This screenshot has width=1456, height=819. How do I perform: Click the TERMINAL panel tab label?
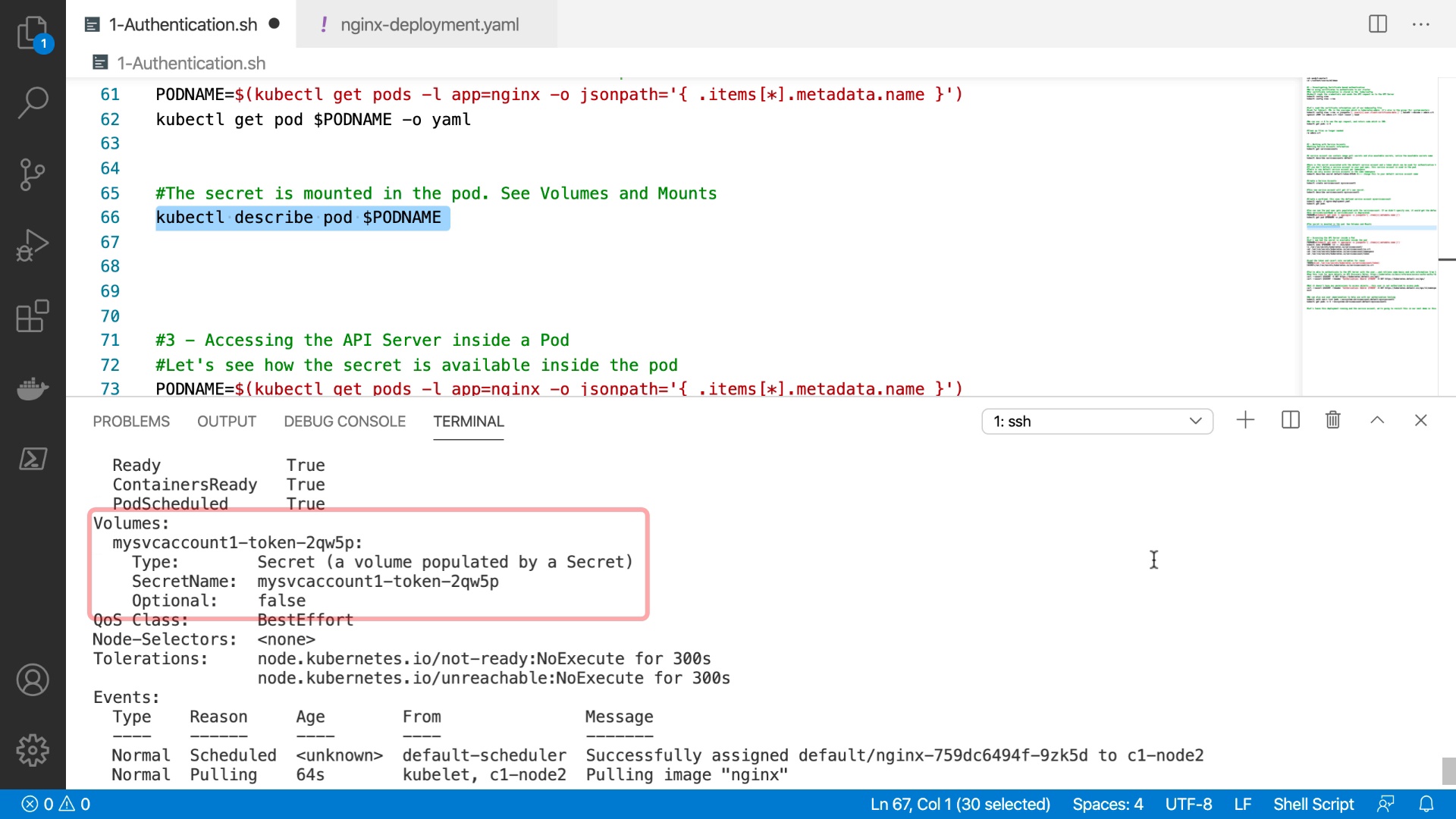467,421
